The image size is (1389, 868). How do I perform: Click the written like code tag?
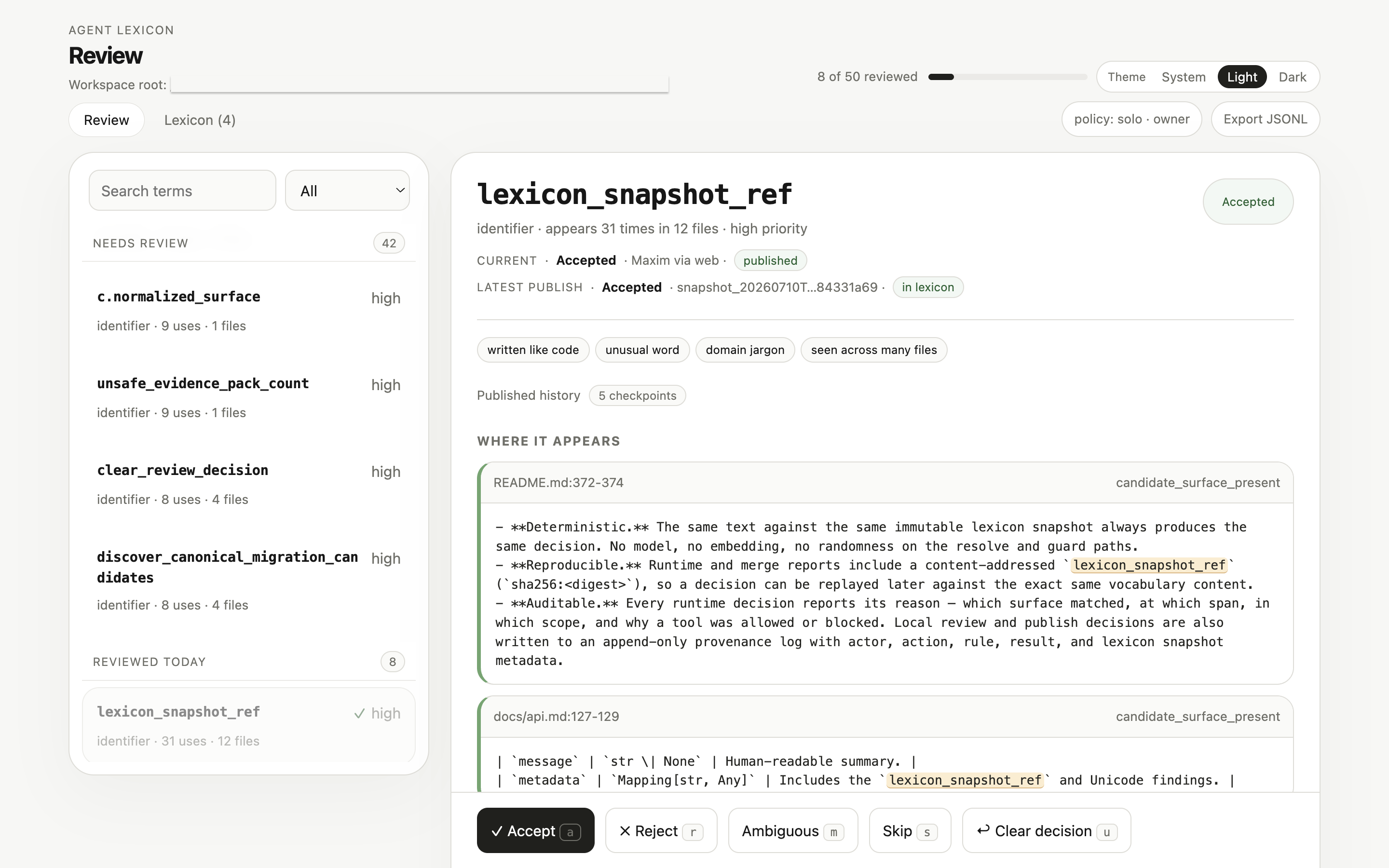[x=532, y=350]
